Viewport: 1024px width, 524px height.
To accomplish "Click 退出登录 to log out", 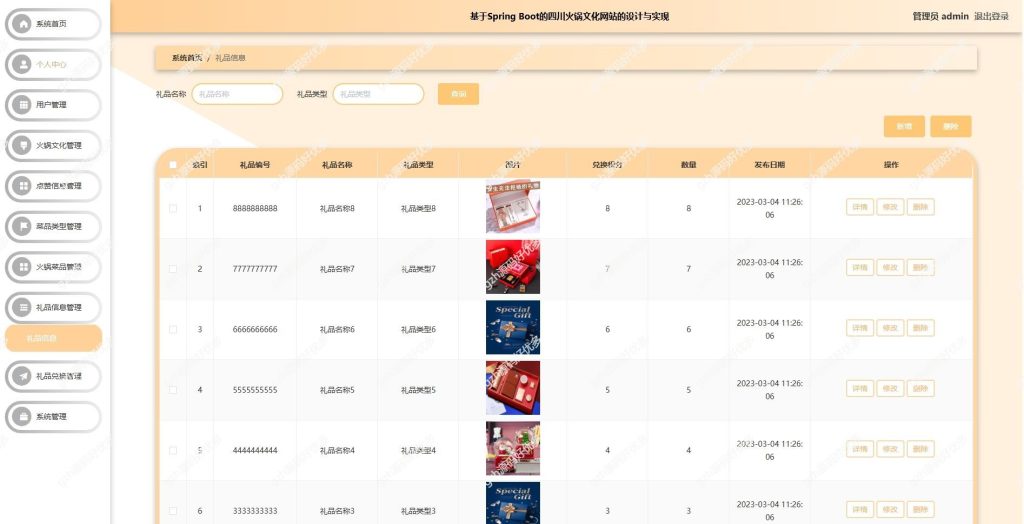I will pyautogui.click(x=991, y=16).
